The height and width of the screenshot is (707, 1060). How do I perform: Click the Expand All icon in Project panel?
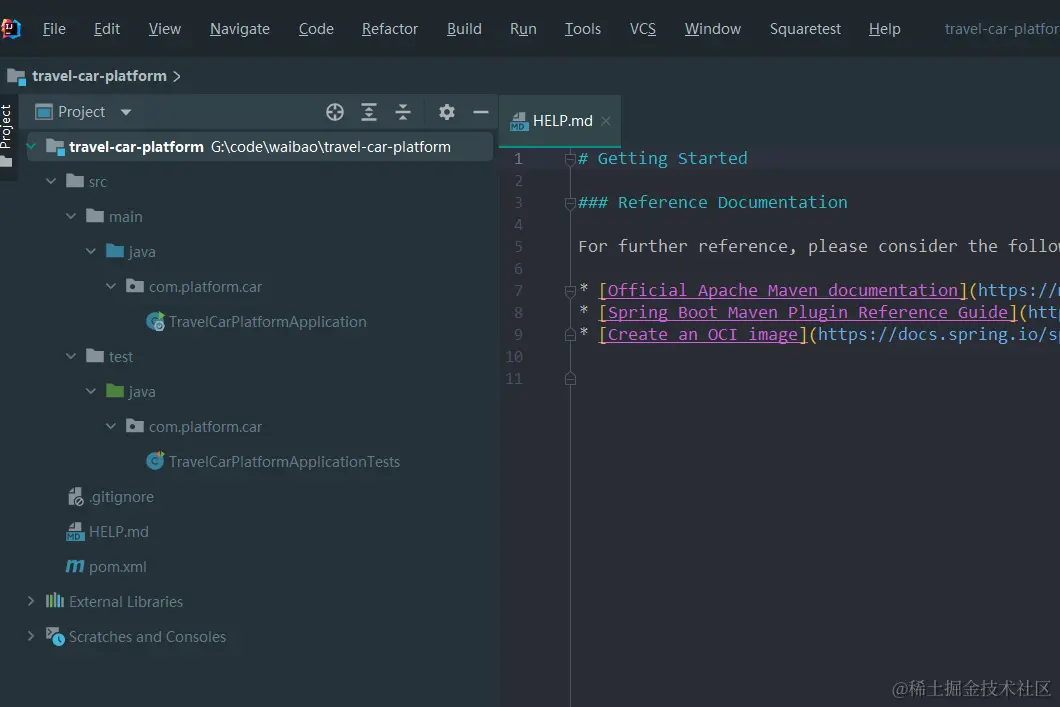pyautogui.click(x=368, y=112)
